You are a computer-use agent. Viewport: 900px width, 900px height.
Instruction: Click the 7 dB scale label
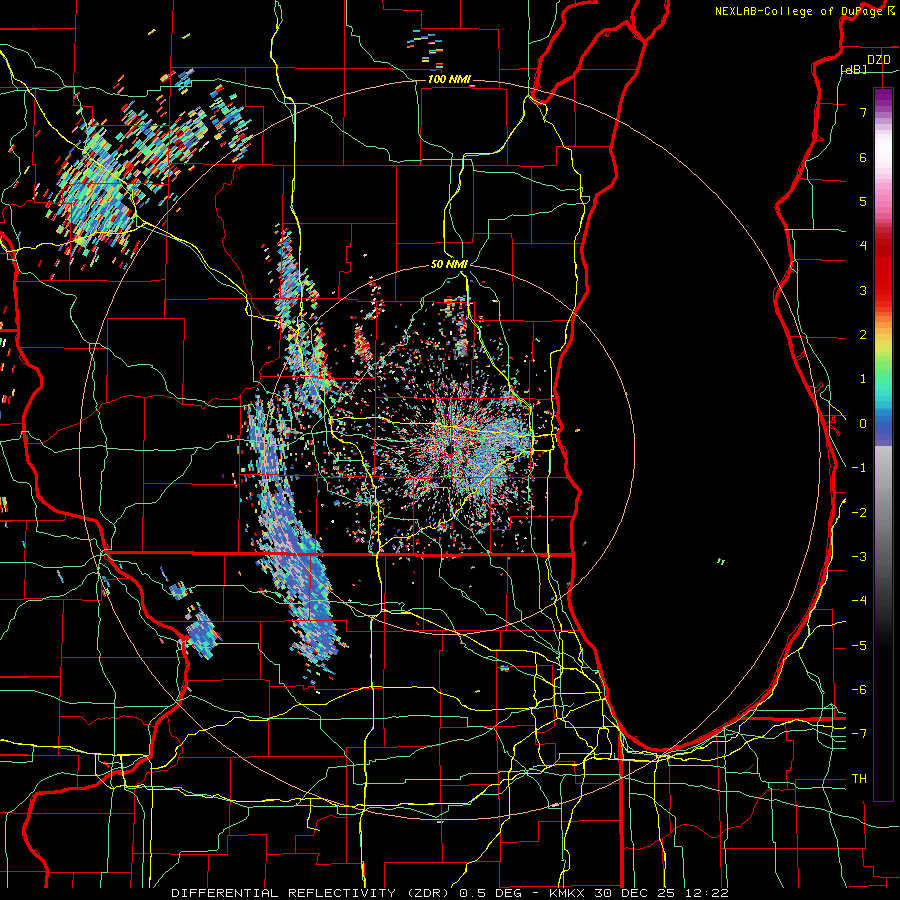[x=863, y=112]
